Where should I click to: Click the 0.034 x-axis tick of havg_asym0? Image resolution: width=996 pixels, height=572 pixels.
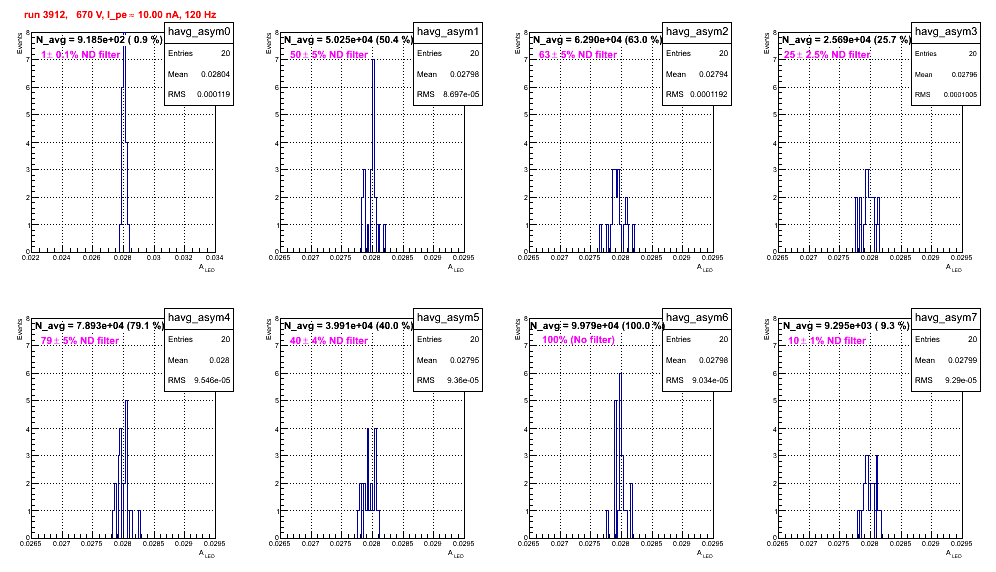point(215,258)
